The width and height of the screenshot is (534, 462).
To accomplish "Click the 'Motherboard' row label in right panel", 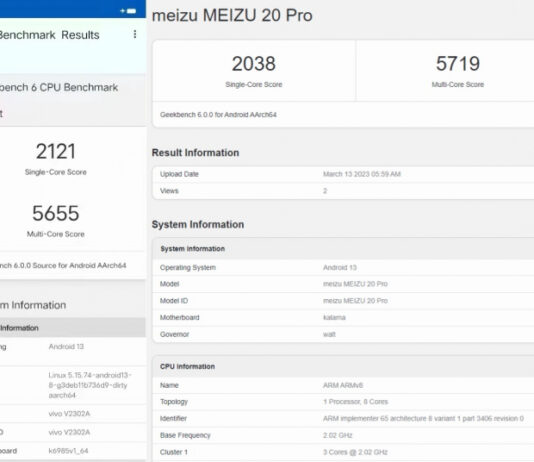I will [x=179, y=318].
